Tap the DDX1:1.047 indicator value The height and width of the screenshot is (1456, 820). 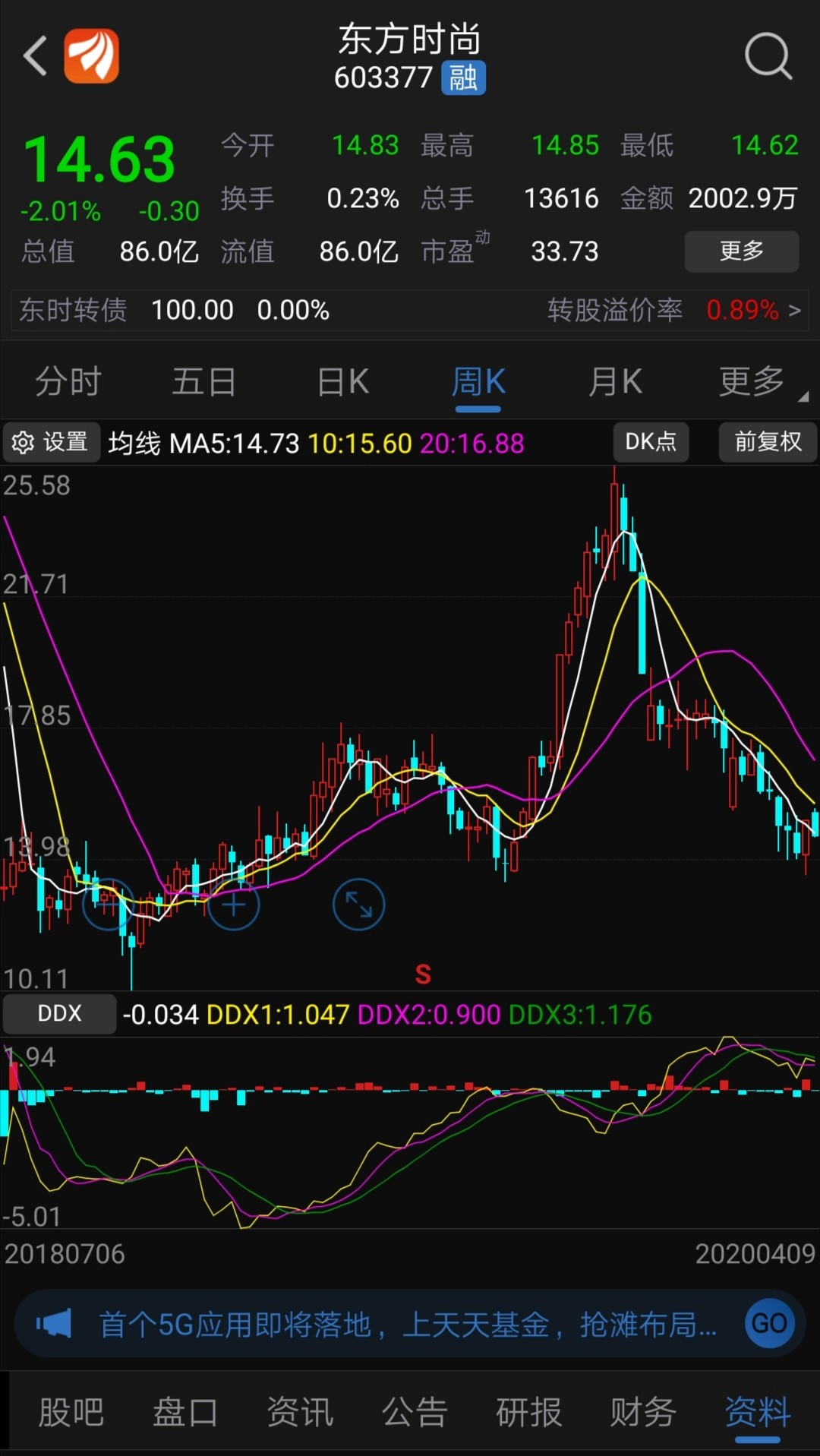coord(278,1015)
